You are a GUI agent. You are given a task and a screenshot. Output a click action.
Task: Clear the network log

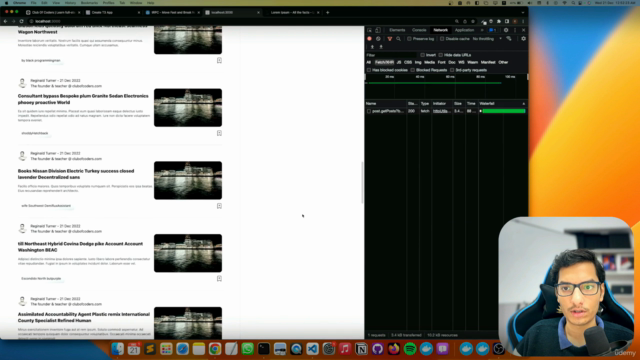click(378, 39)
